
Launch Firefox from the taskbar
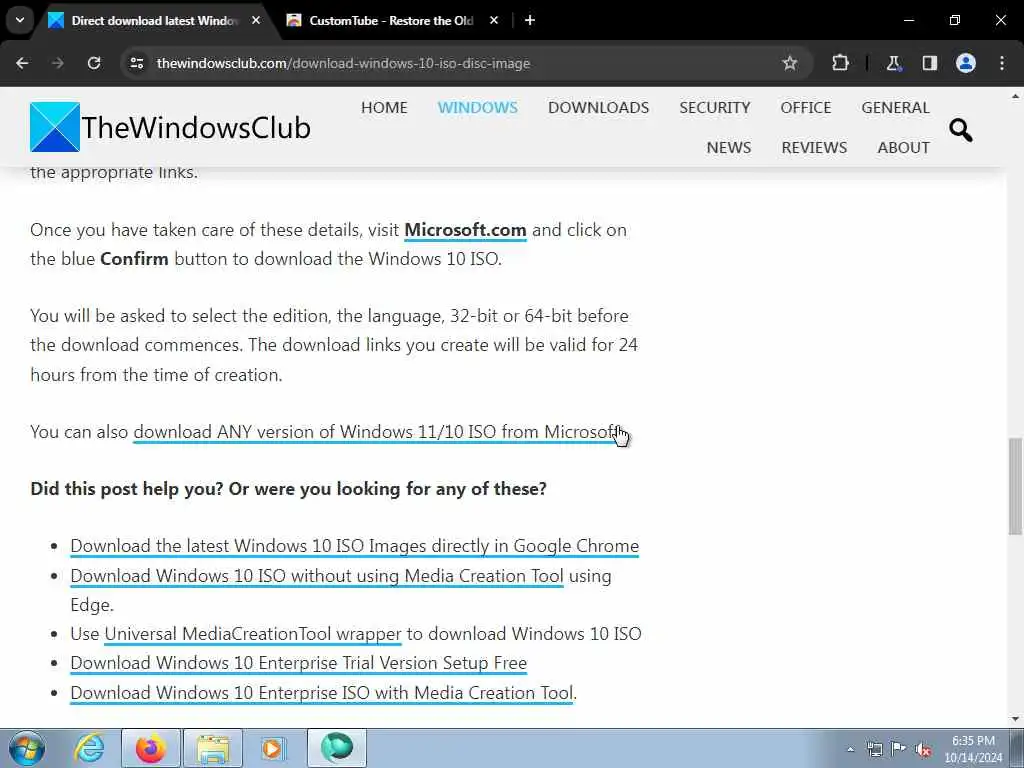pyautogui.click(x=150, y=748)
